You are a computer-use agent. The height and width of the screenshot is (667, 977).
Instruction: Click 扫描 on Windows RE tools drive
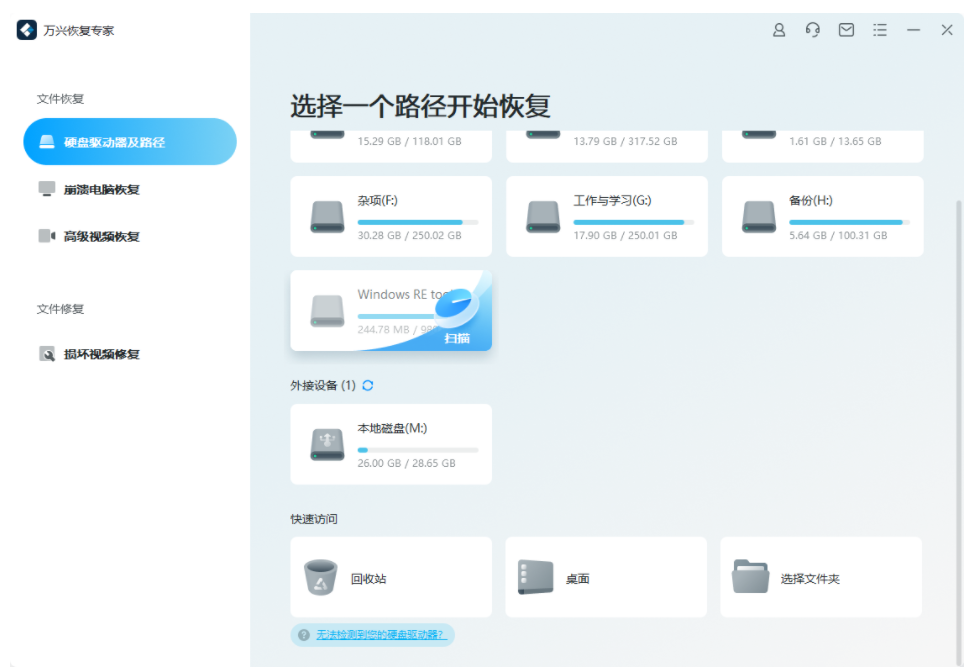point(457,338)
